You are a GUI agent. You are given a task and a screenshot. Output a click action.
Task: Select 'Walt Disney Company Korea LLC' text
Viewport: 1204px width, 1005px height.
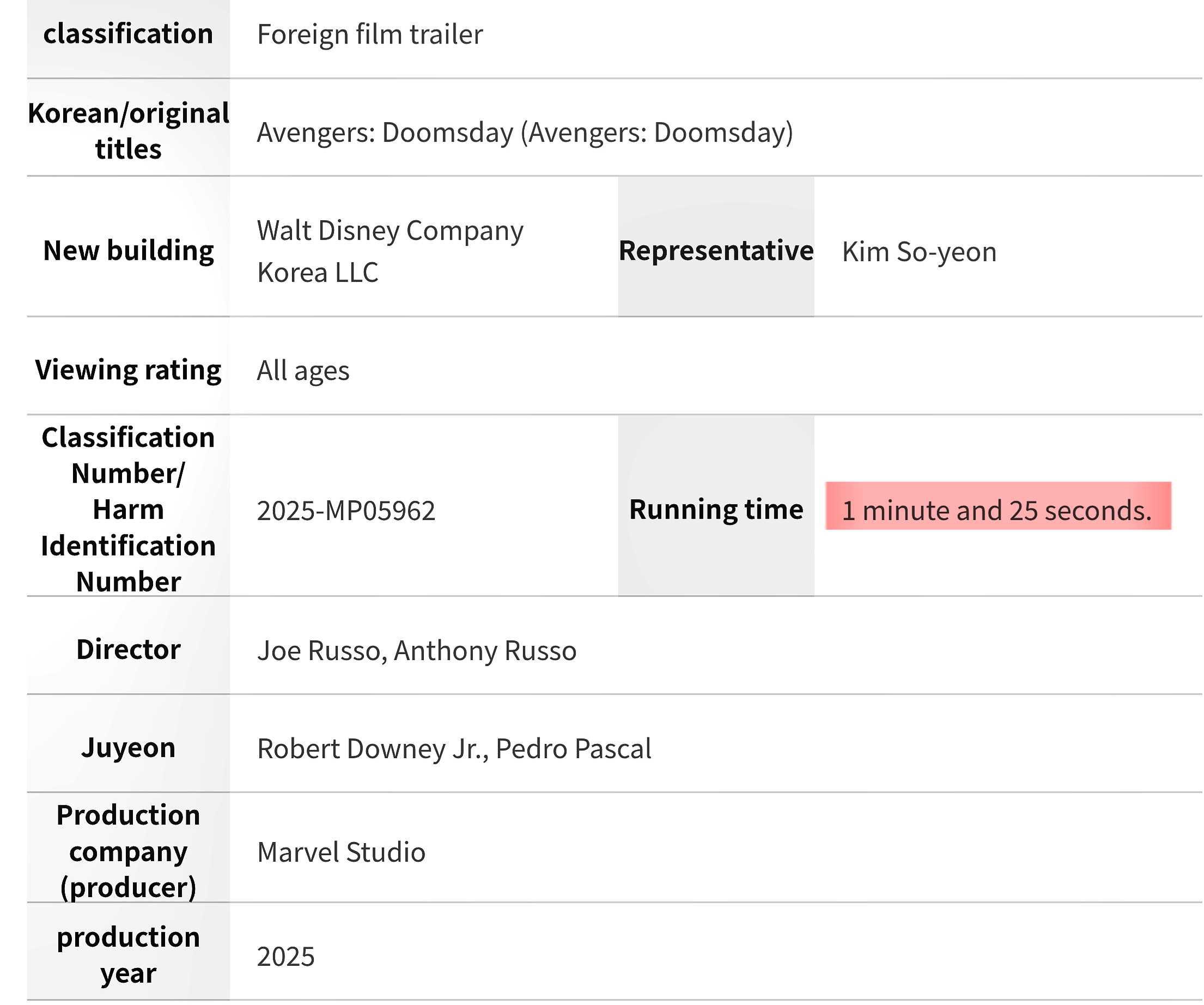(x=390, y=251)
